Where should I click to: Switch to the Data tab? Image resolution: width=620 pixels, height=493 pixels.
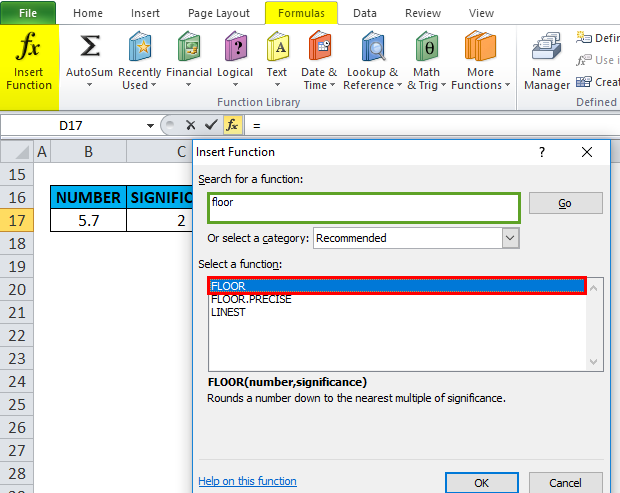coord(365,13)
